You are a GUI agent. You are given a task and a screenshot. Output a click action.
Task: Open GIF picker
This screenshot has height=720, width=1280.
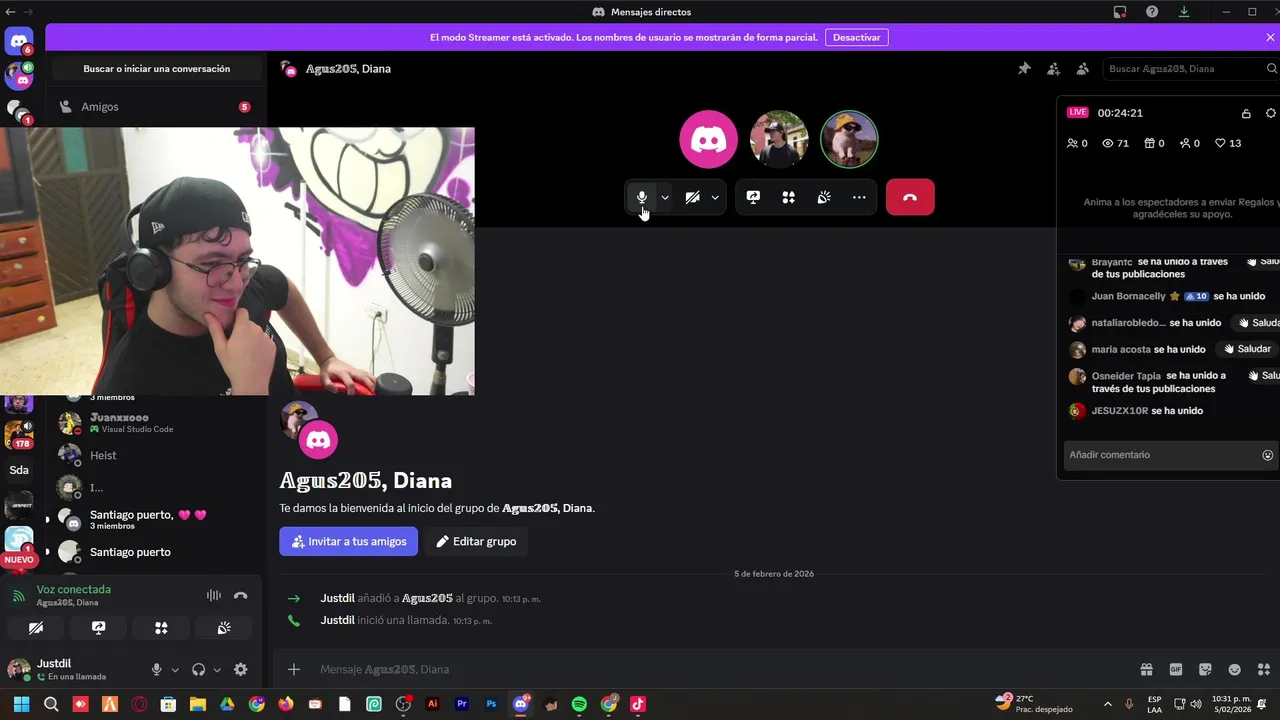tap(1176, 669)
